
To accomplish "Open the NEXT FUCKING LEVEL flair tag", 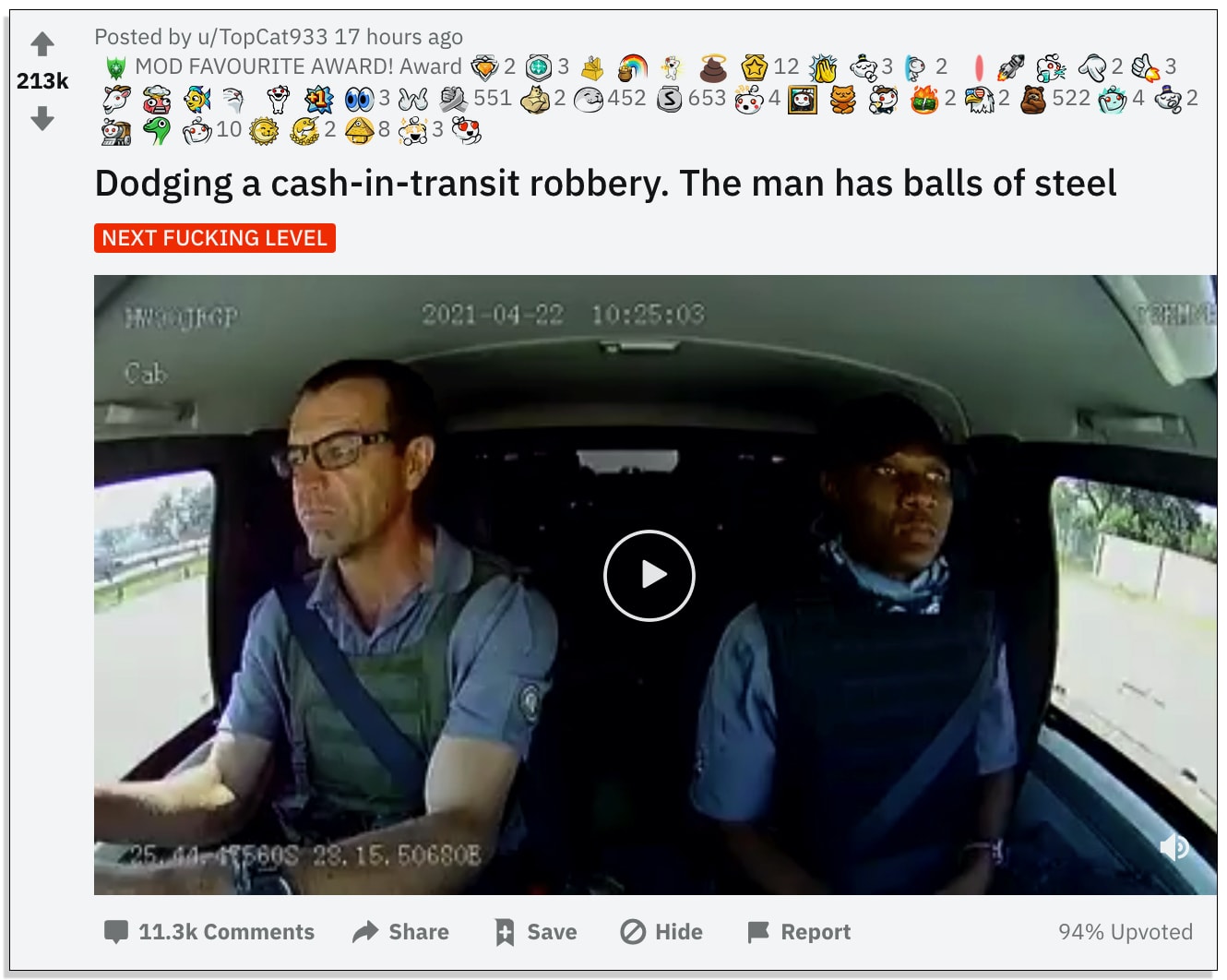I will [x=215, y=238].
